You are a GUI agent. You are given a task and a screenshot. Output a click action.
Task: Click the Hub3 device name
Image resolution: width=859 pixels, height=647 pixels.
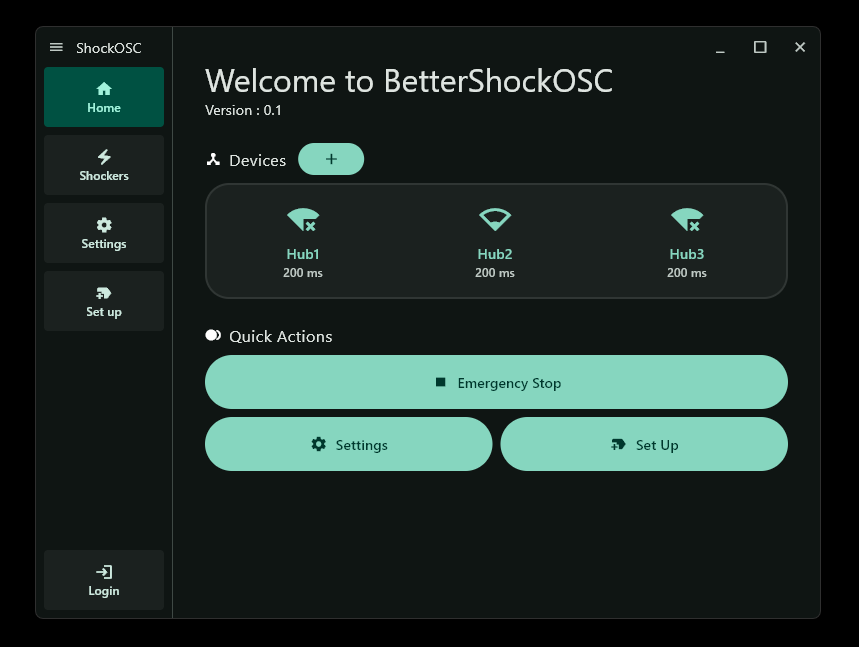tap(687, 254)
